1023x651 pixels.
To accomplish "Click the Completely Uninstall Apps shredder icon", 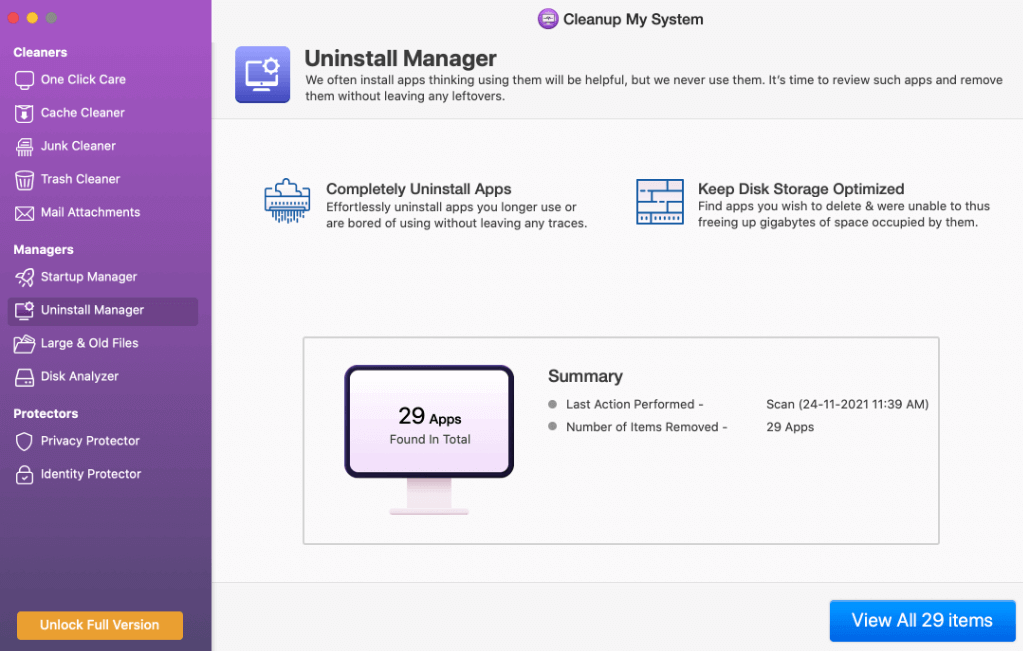I will pyautogui.click(x=287, y=201).
